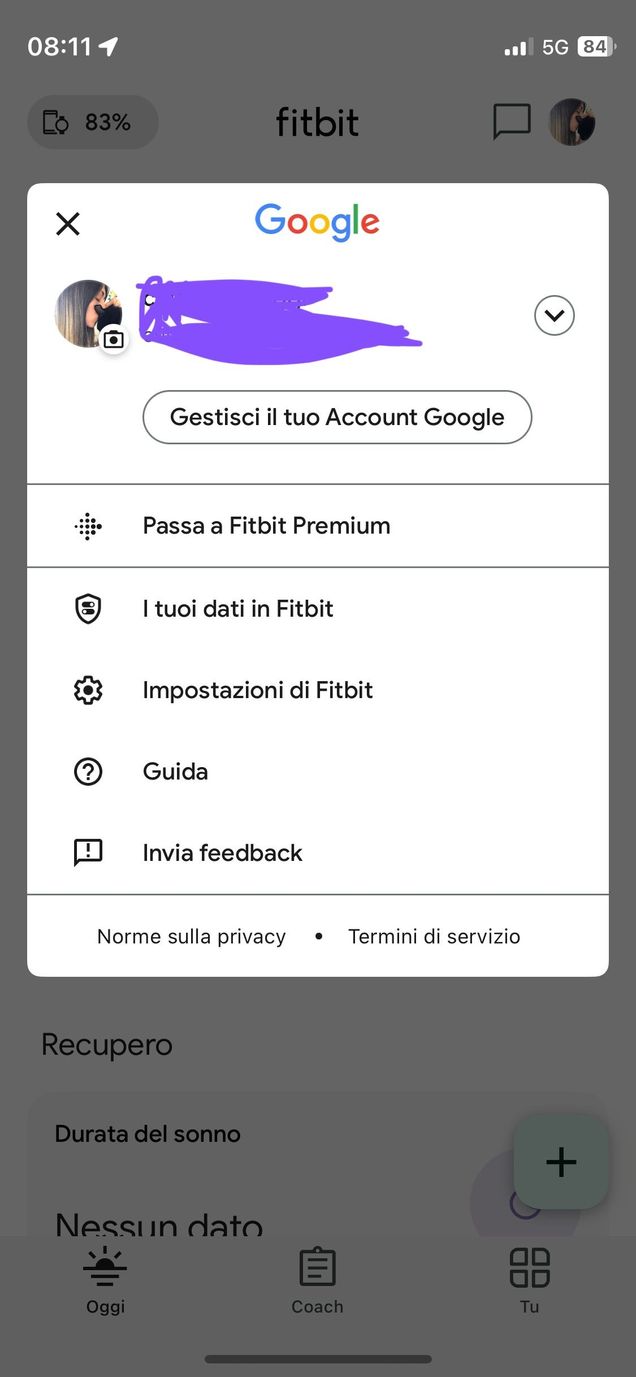Tap the question mark help icon

[x=88, y=772]
